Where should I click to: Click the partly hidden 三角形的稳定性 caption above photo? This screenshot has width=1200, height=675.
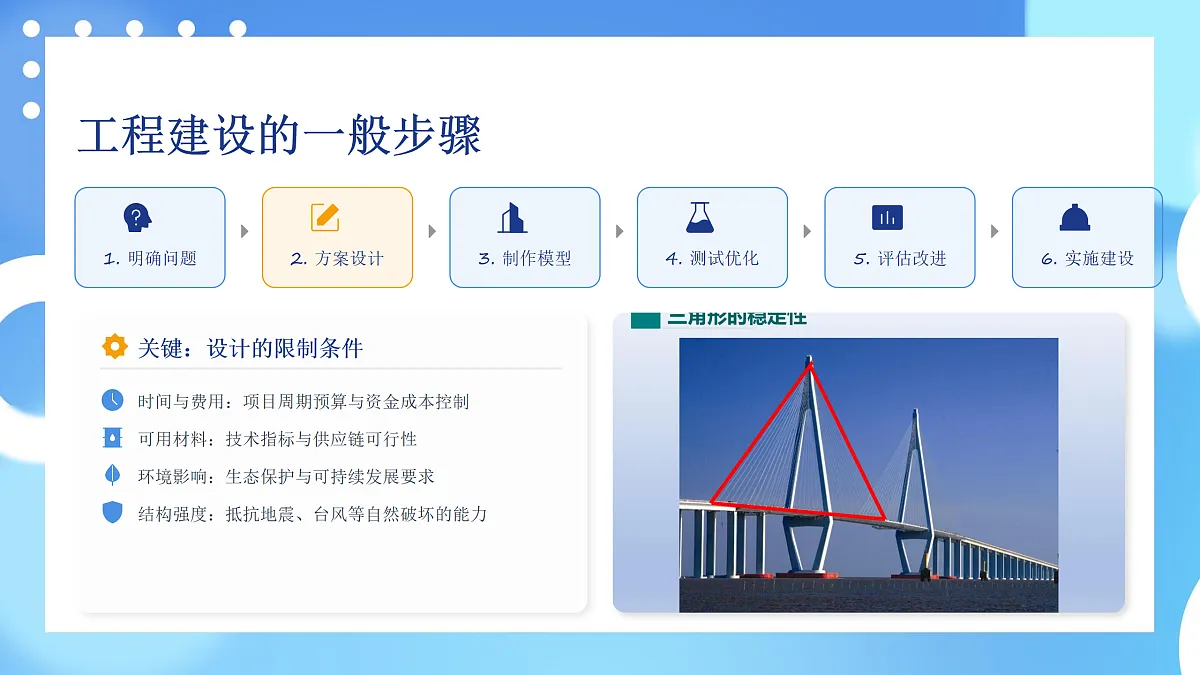point(737,319)
